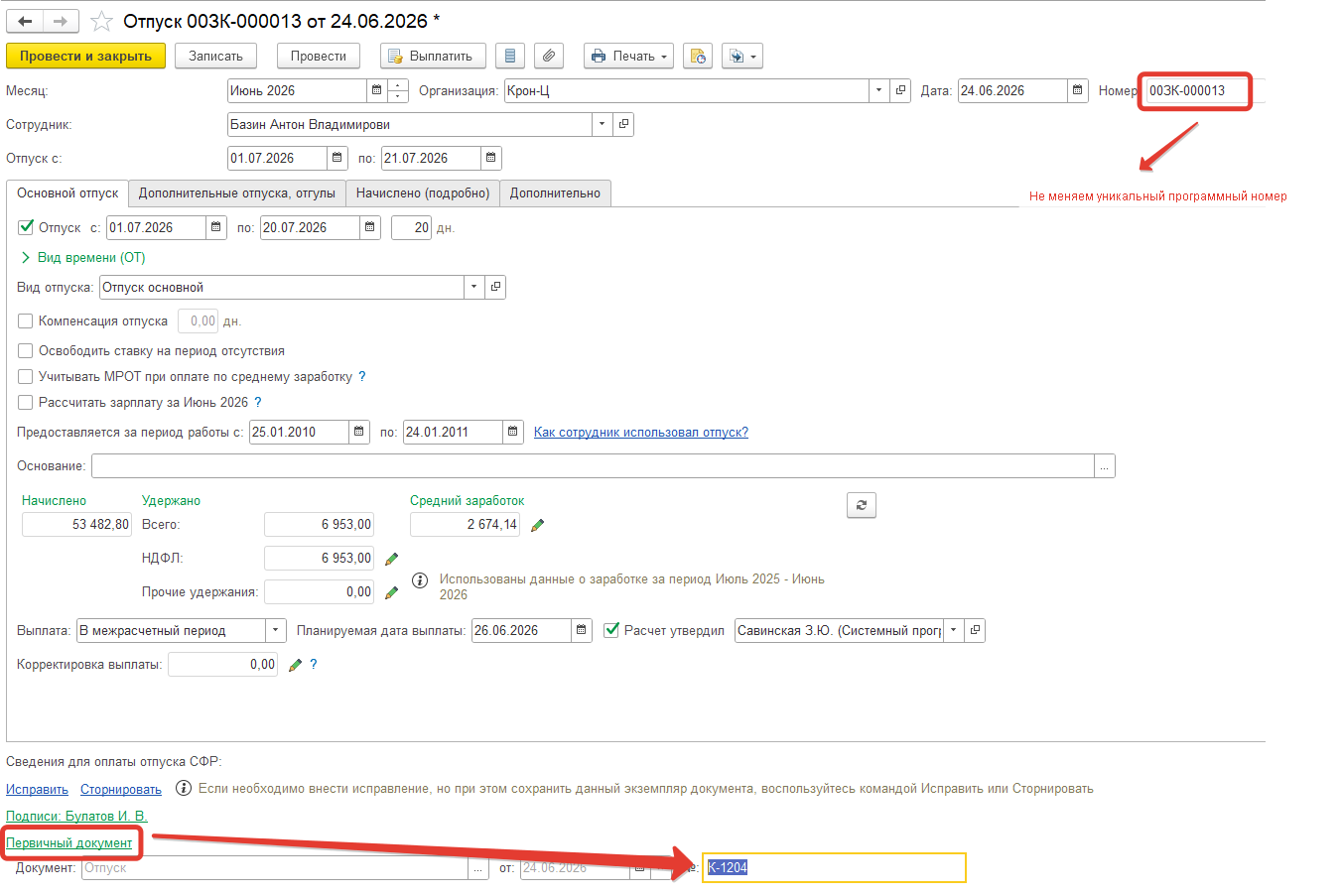Switch to Дополнительно tab
Screen dimensions: 1343x896
(x=555, y=193)
